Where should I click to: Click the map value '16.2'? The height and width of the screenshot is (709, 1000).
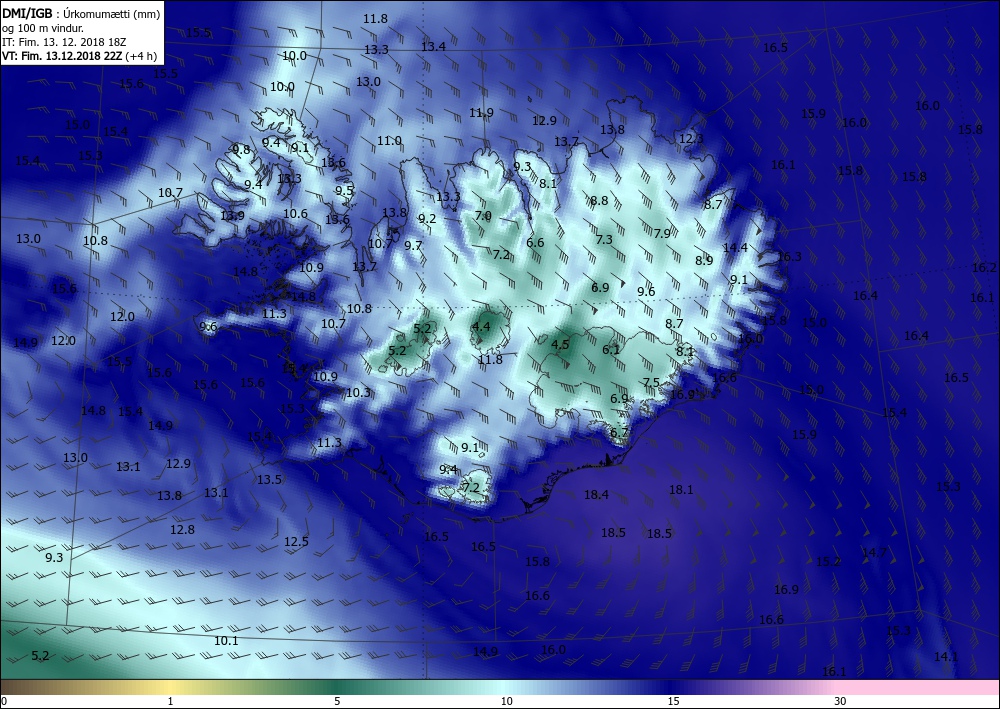coord(984,268)
